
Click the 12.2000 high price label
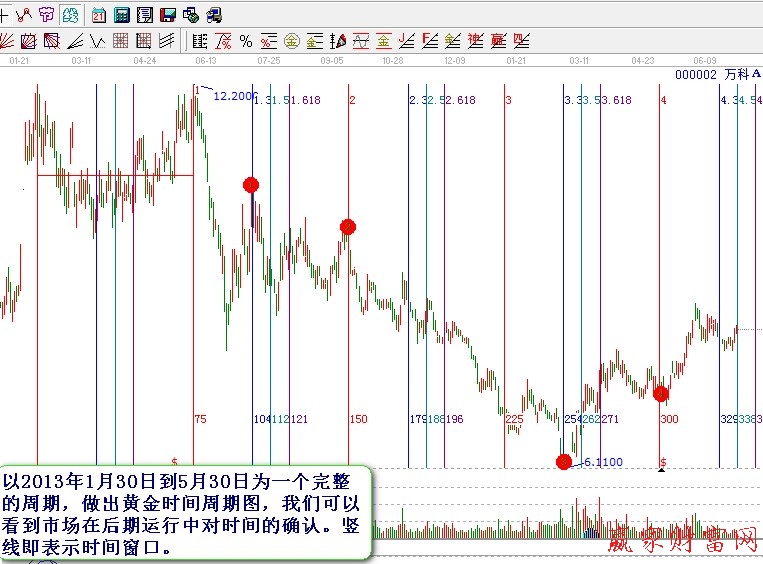pos(235,94)
